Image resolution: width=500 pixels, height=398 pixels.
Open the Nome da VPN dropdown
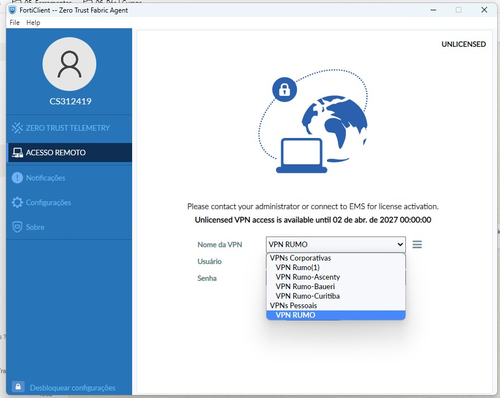click(336, 244)
